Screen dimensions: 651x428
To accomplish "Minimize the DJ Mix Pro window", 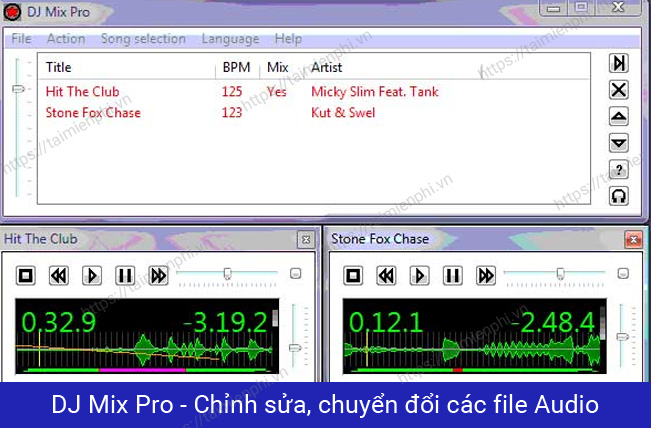I will tap(553, 7).
